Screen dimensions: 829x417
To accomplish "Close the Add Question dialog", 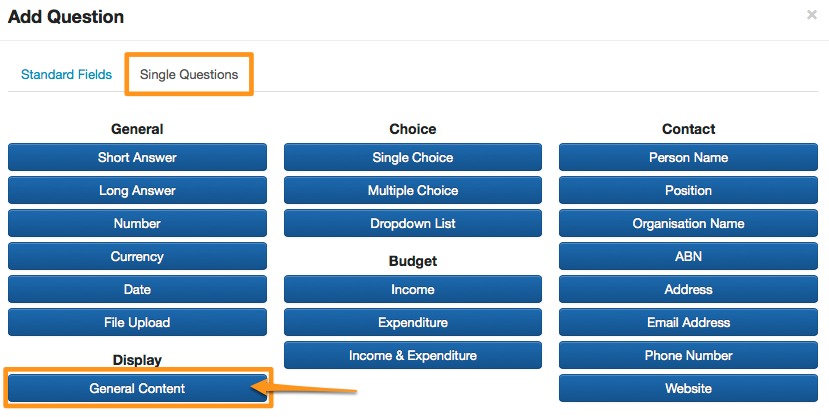I will click(810, 15).
